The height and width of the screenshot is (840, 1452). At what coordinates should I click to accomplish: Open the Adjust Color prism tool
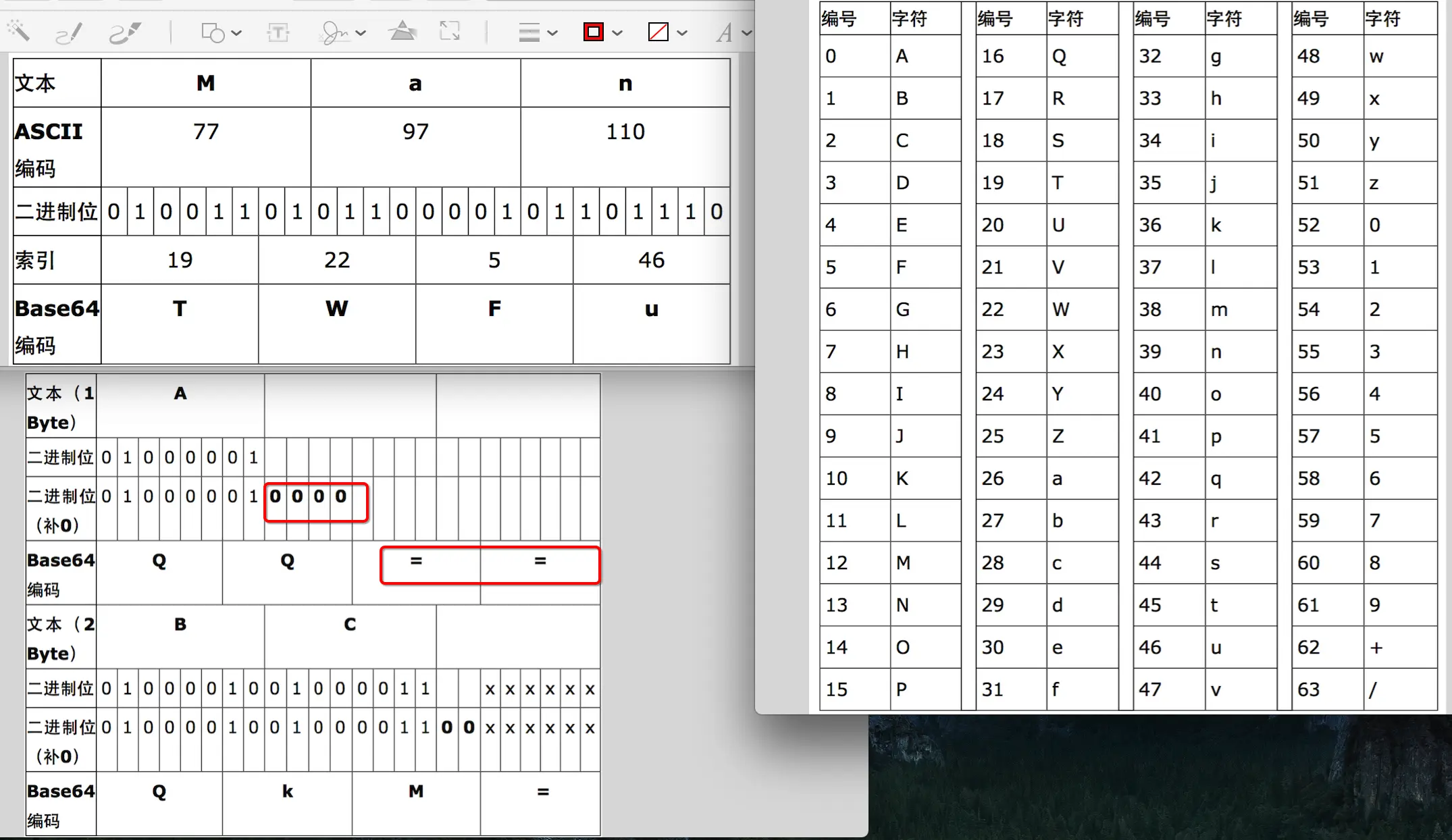(403, 31)
